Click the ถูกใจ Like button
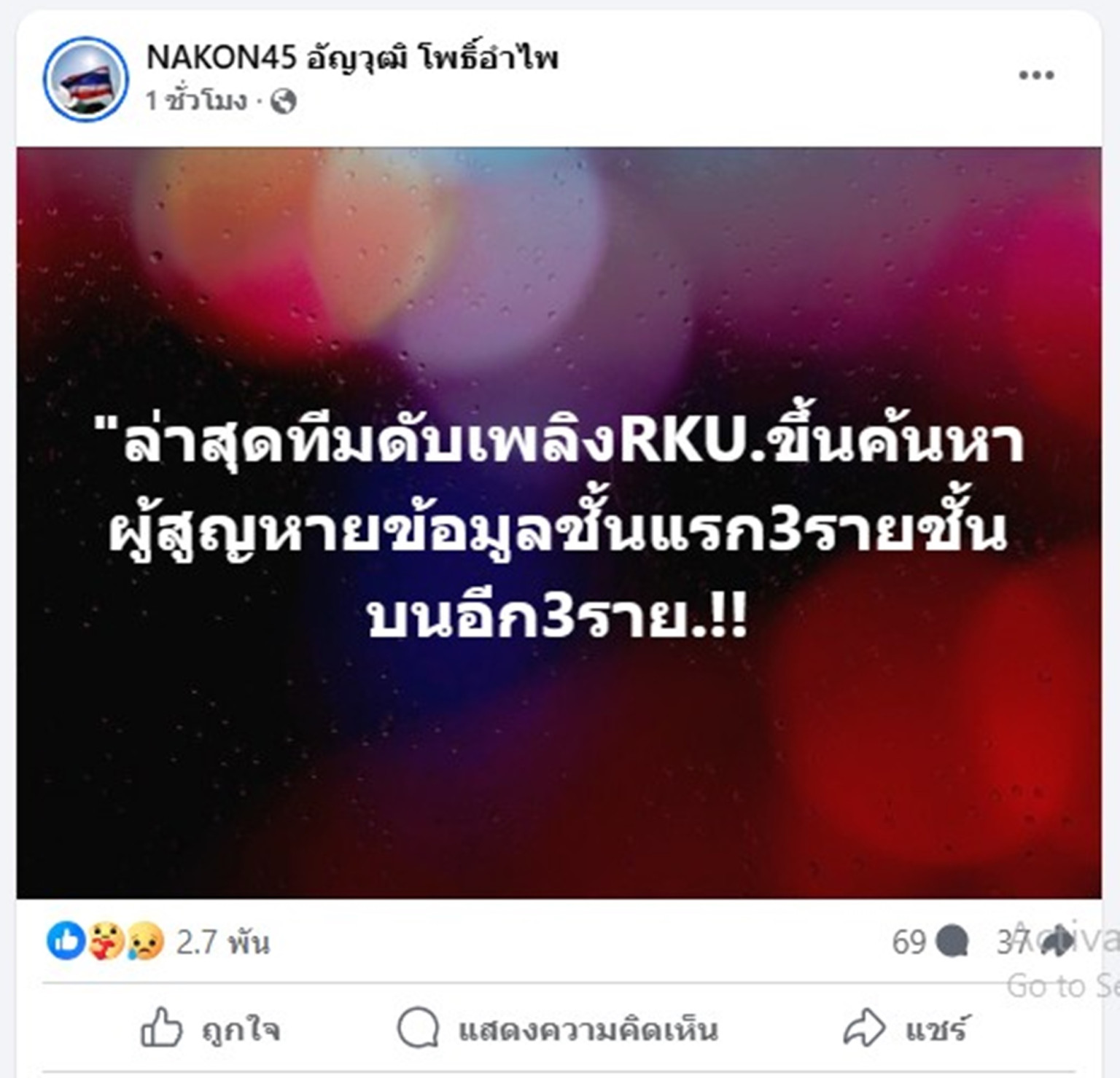The height and width of the screenshot is (1078, 1120). click(x=210, y=1028)
